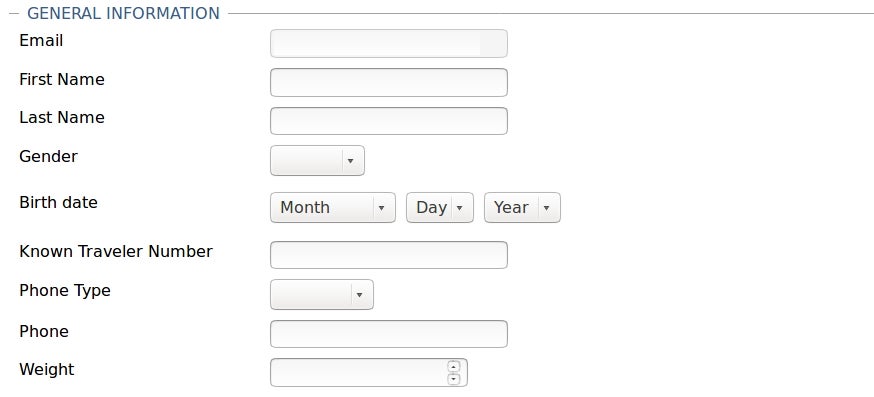Click the Gender label text
The image size is (874, 397).
coord(48,156)
